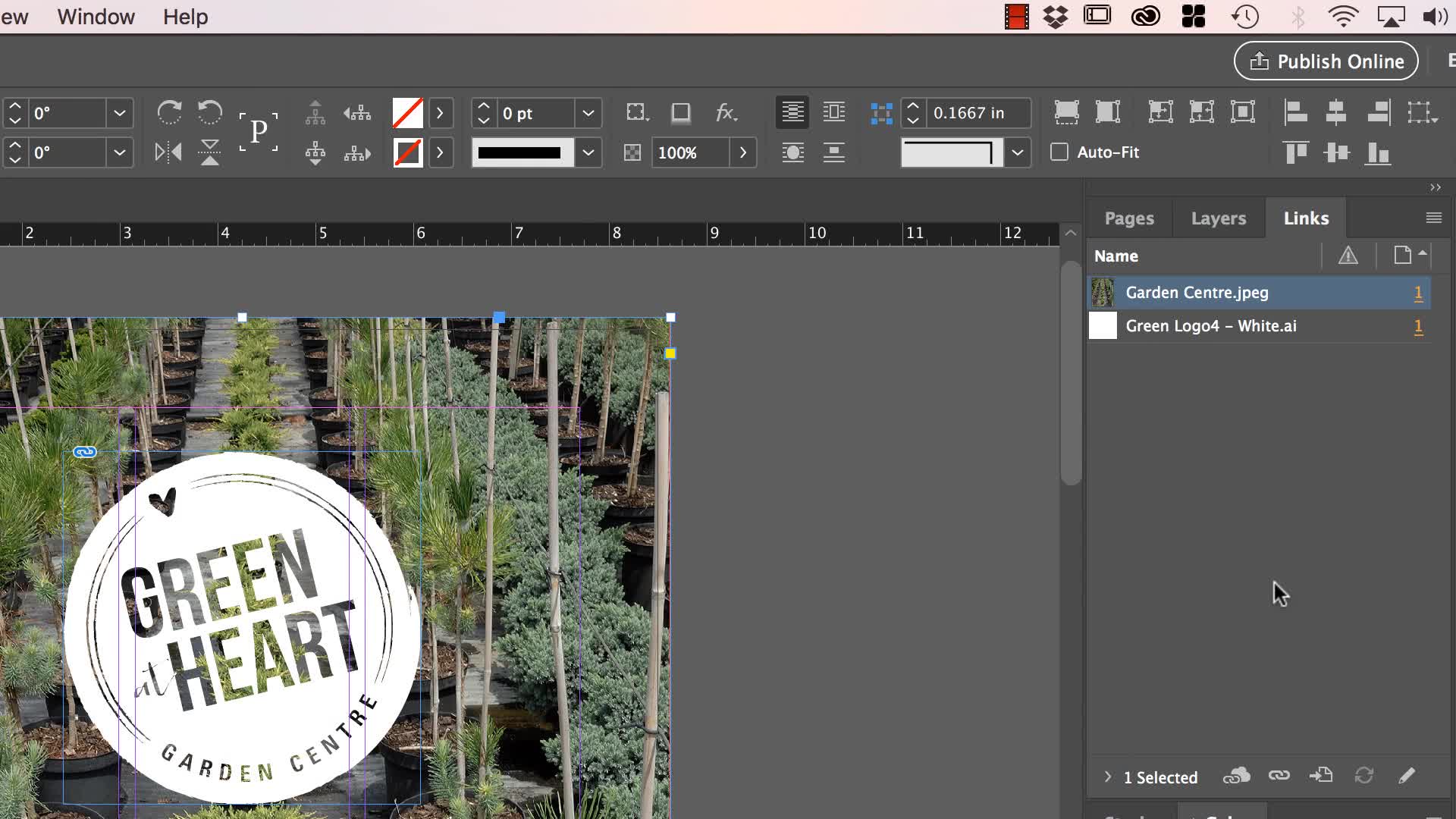Click fill frame proportionally icon
Viewport: 1456px width, 819px height.
(1067, 112)
